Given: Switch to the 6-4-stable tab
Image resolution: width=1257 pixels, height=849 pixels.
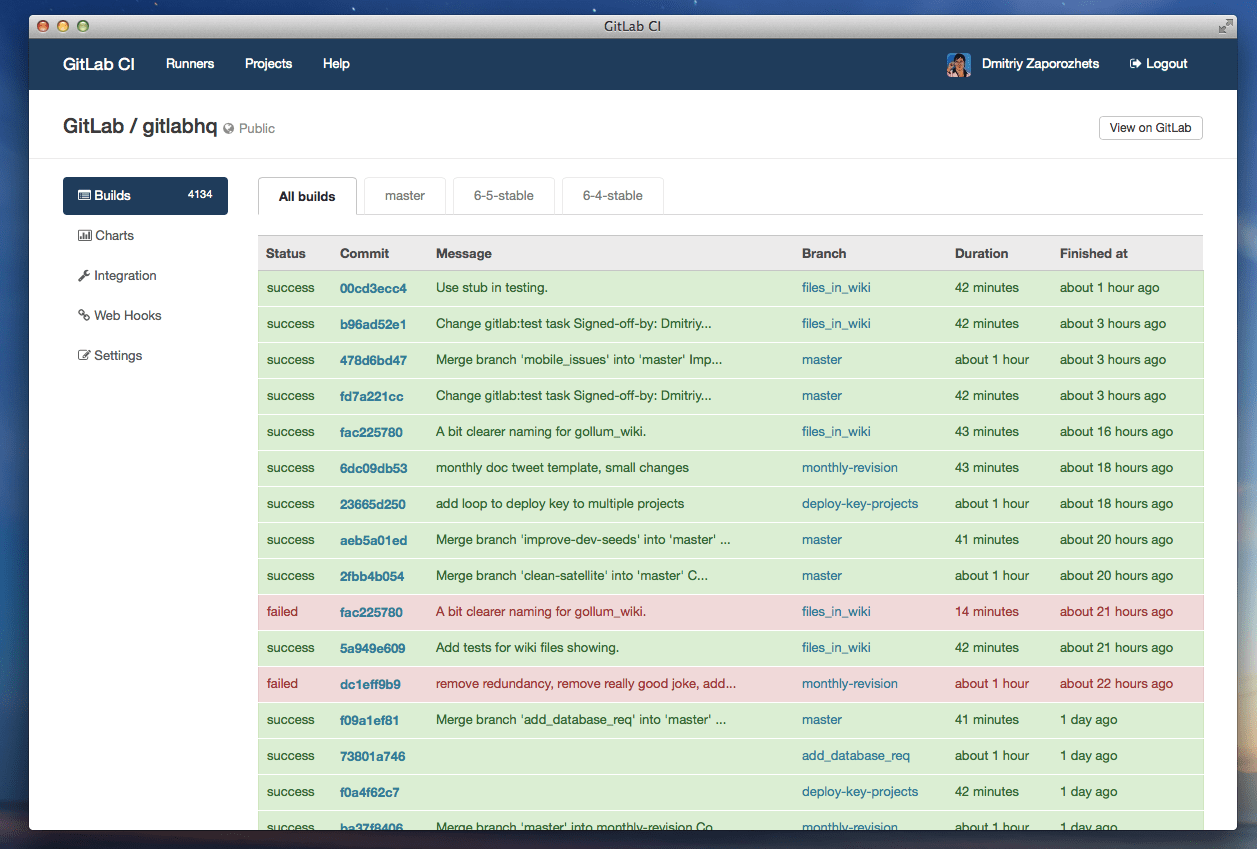Looking at the screenshot, I should coord(612,196).
